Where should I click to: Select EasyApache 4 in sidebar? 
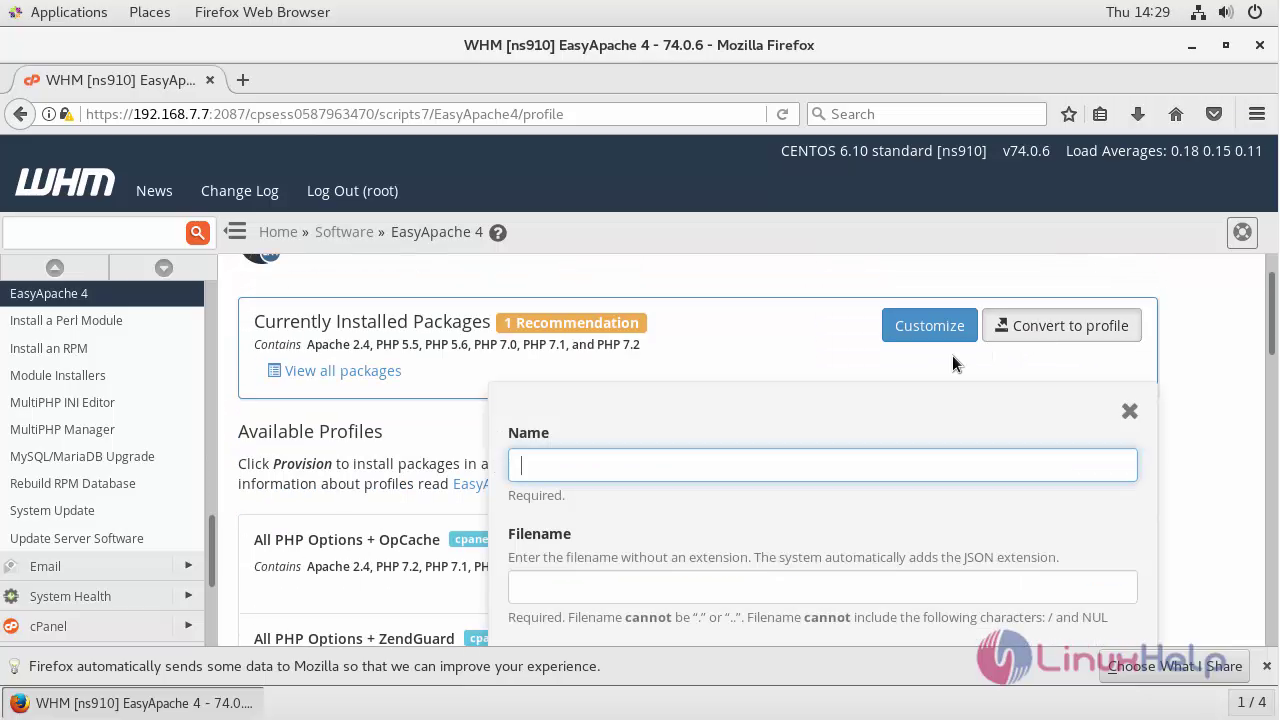(x=102, y=293)
